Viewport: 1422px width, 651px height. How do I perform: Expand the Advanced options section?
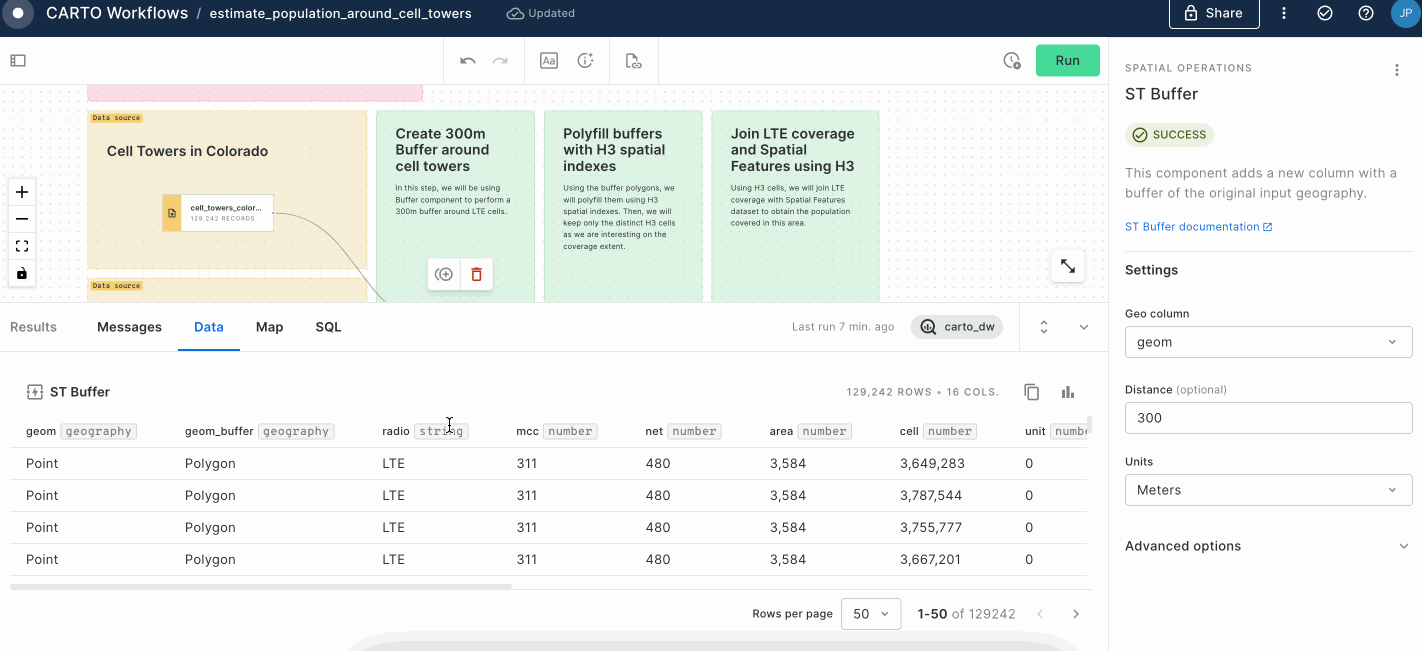pos(1267,546)
